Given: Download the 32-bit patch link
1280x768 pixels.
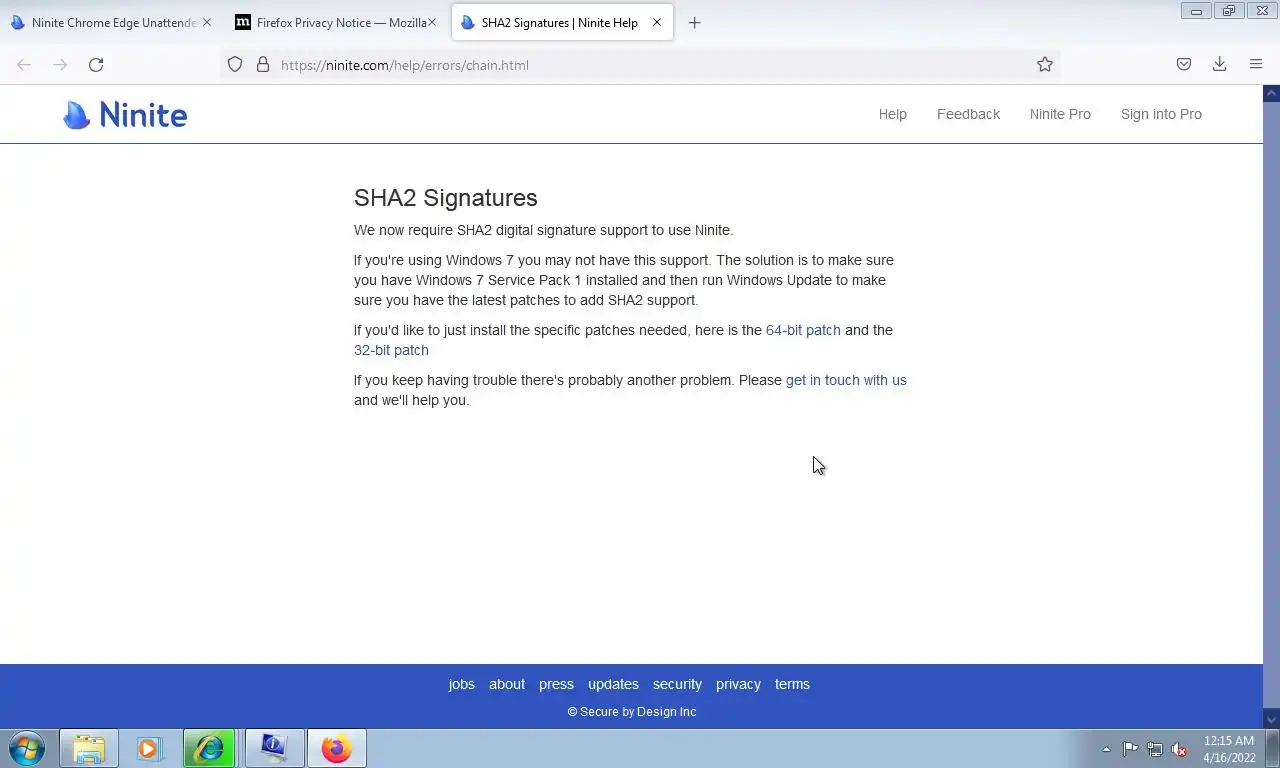Looking at the screenshot, I should pos(391,350).
